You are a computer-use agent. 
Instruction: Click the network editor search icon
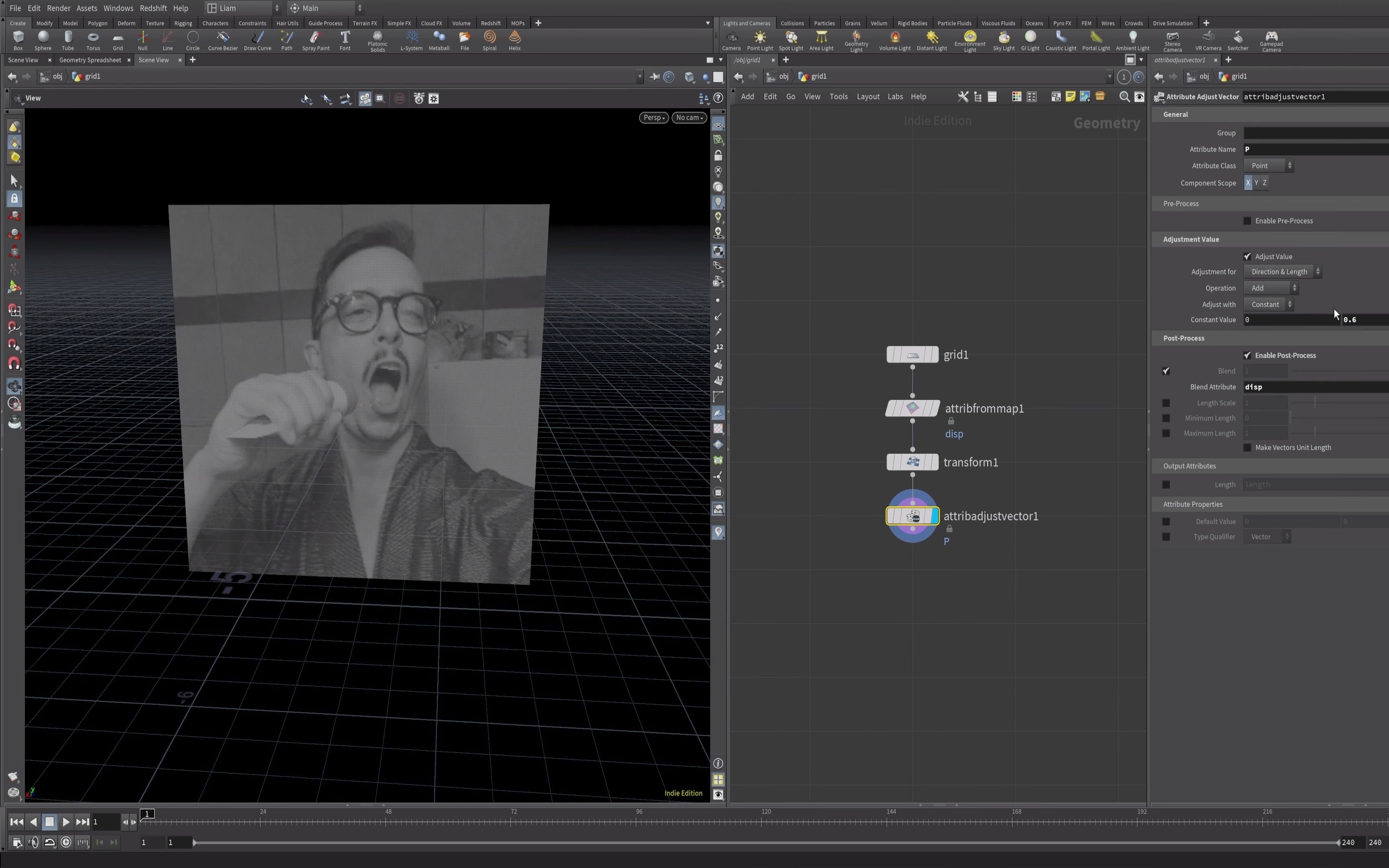click(1124, 97)
